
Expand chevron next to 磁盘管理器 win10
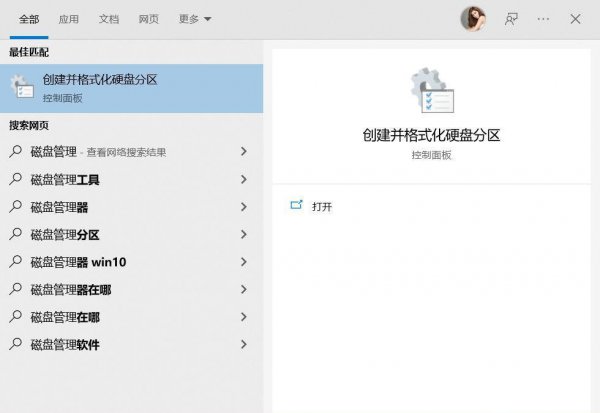tap(244, 262)
